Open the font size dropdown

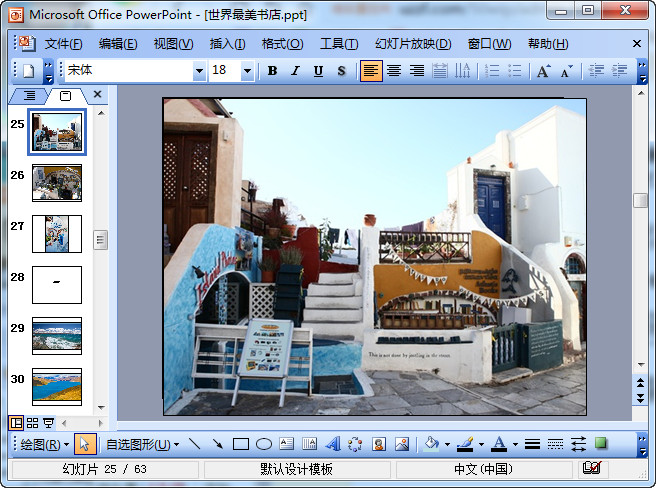(248, 71)
